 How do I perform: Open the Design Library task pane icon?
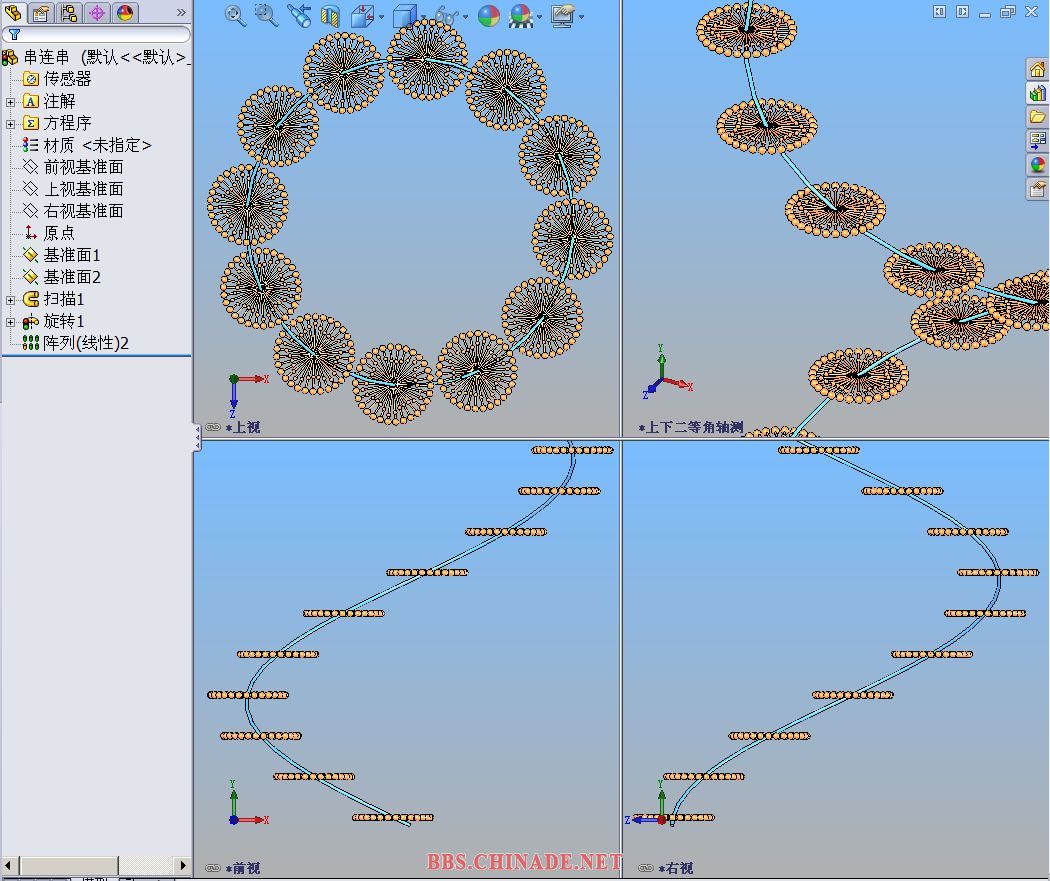[x=1037, y=93]
